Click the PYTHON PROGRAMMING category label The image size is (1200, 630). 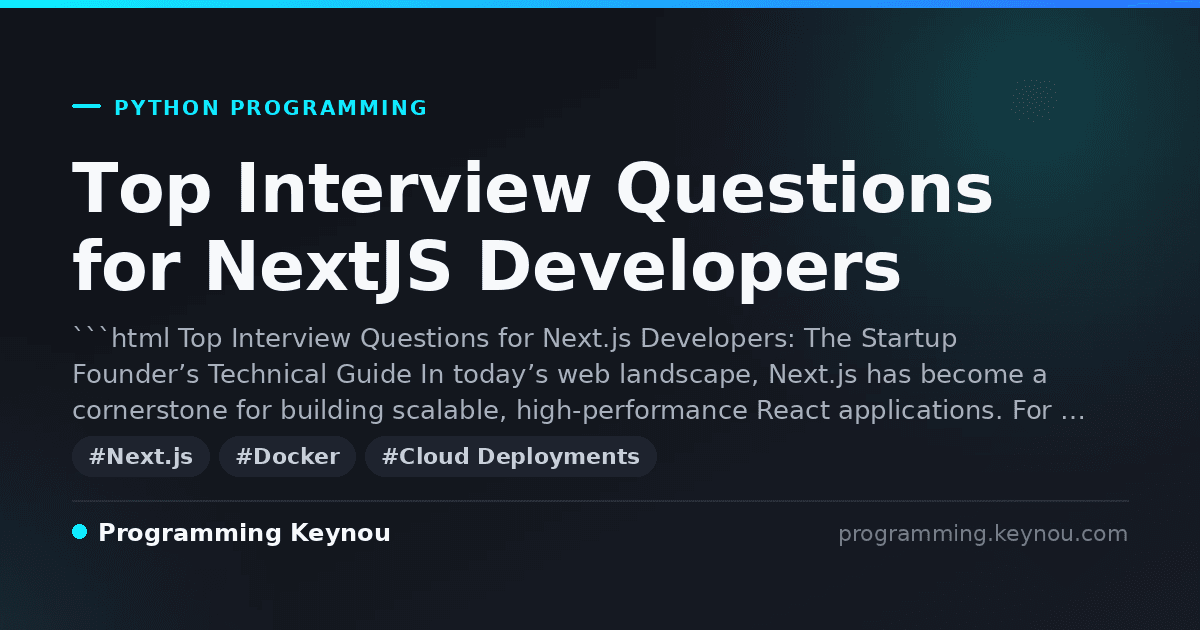coord(271,108)
